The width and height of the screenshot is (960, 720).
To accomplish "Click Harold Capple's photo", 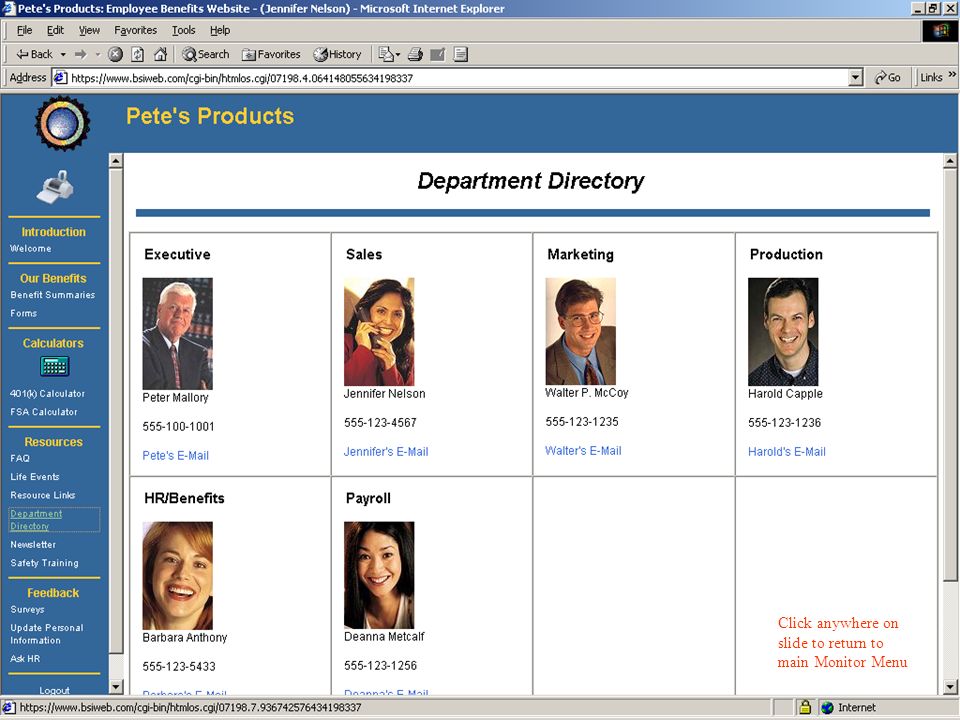I will [783, 332].
